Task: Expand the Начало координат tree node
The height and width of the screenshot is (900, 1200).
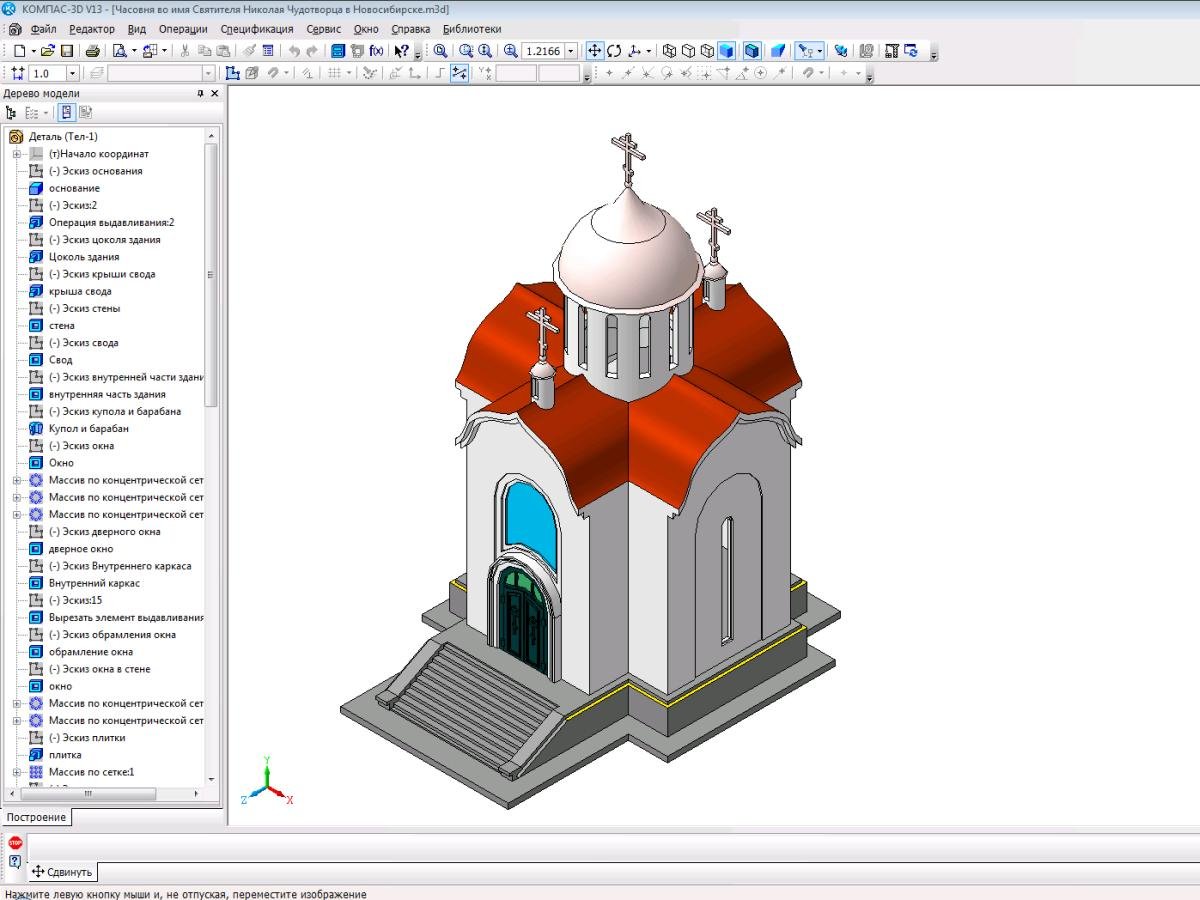Action: coord(17,154)
